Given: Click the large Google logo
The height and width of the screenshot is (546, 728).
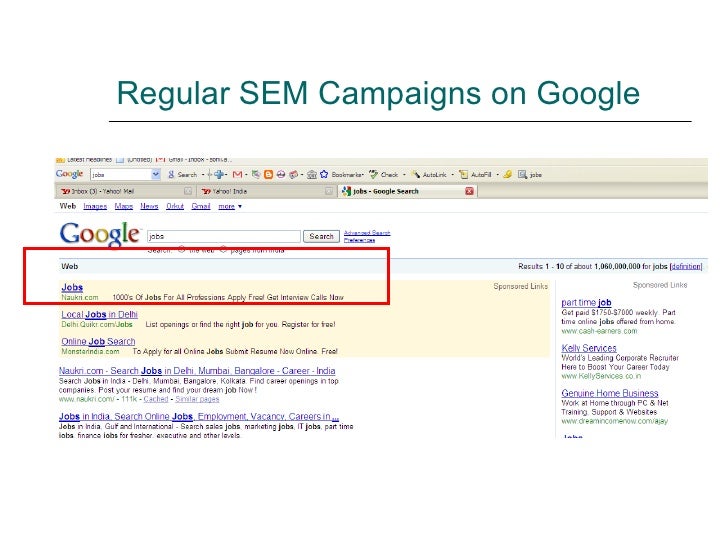Looking at the screenshot, I should [100, 234].
